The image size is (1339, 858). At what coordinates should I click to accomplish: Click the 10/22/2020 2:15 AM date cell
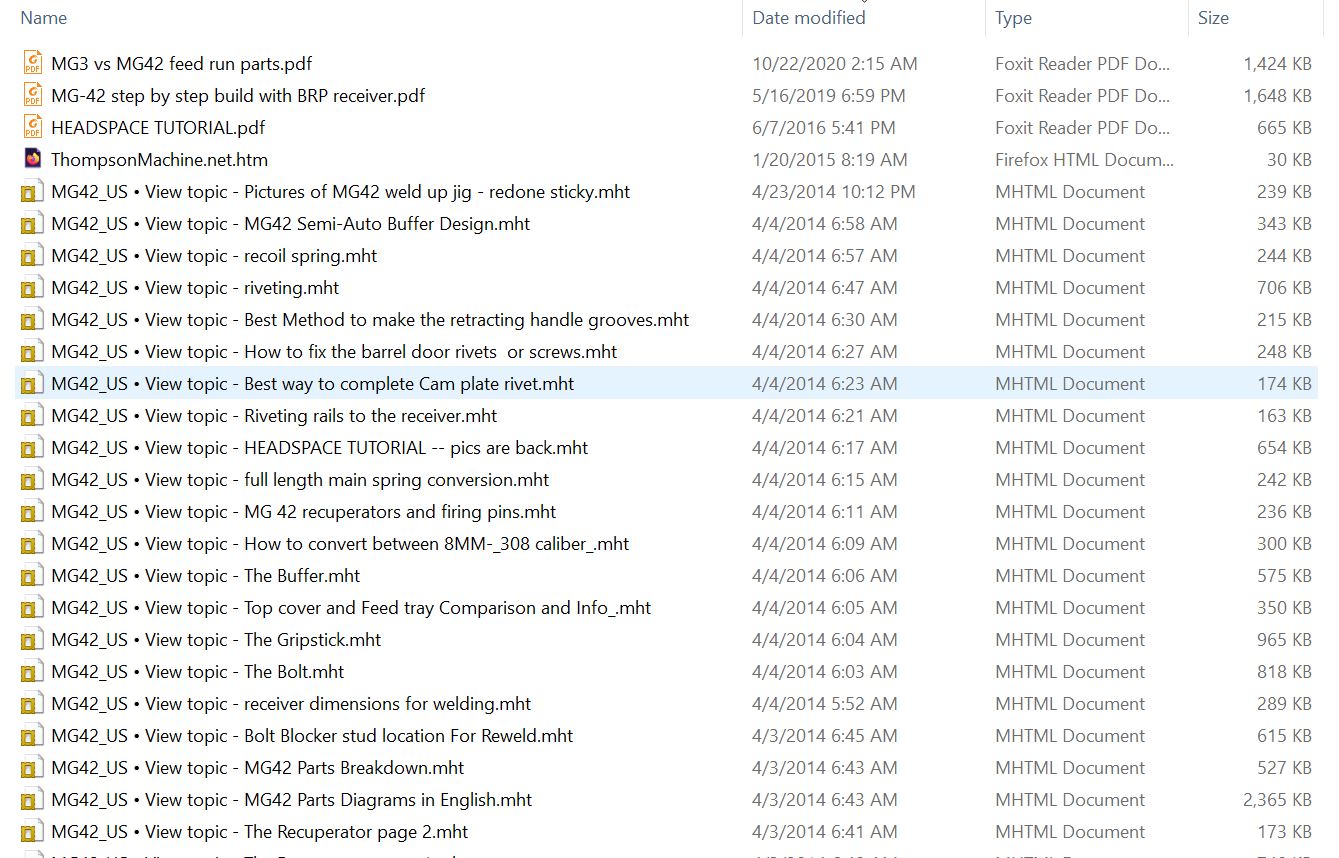click(x=835, y=63)
